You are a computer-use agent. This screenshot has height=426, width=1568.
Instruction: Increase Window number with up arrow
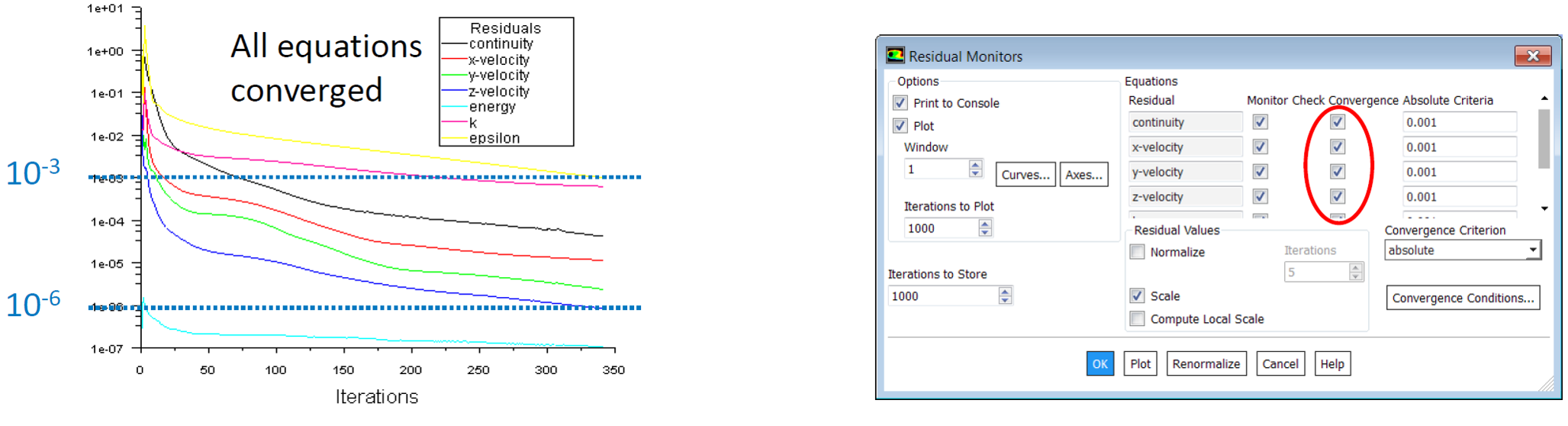pos(975,164)
